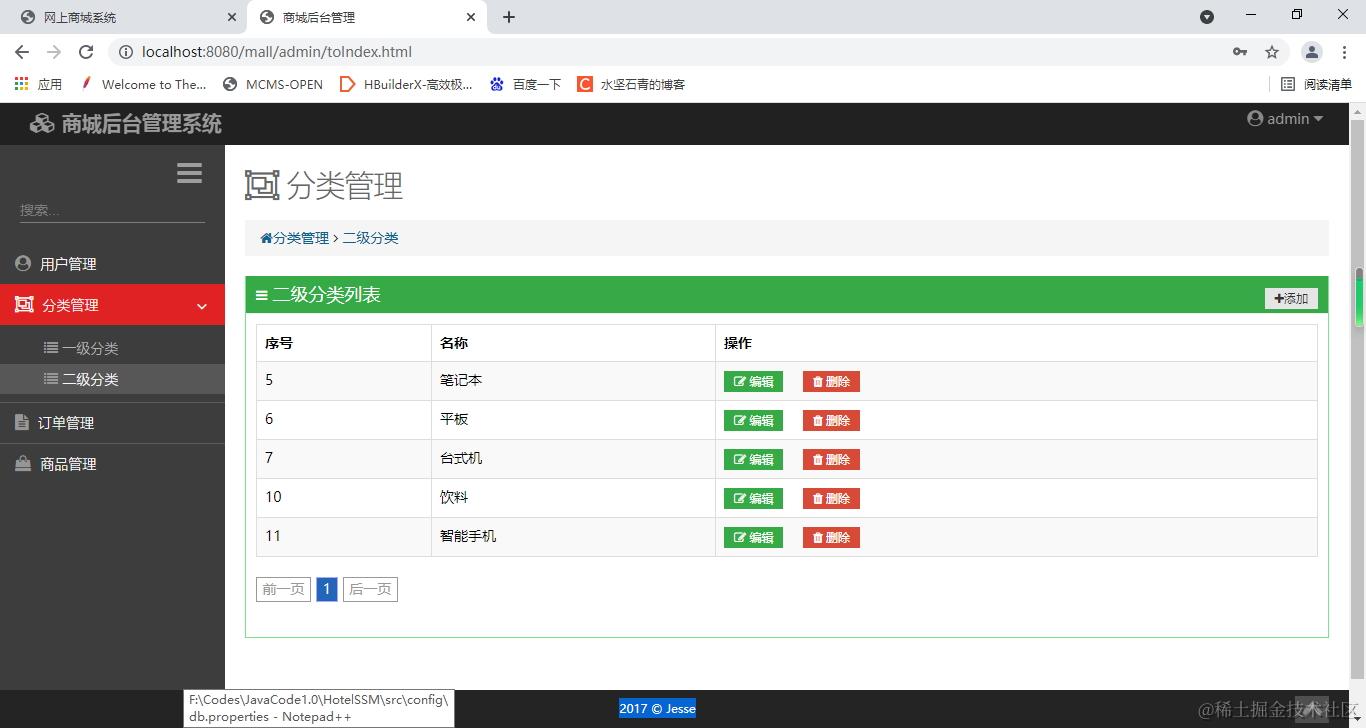Viewport: 1366px width, 728px height.
Task: Click the hamburger menu icon above search box
Action: [189, 172]
